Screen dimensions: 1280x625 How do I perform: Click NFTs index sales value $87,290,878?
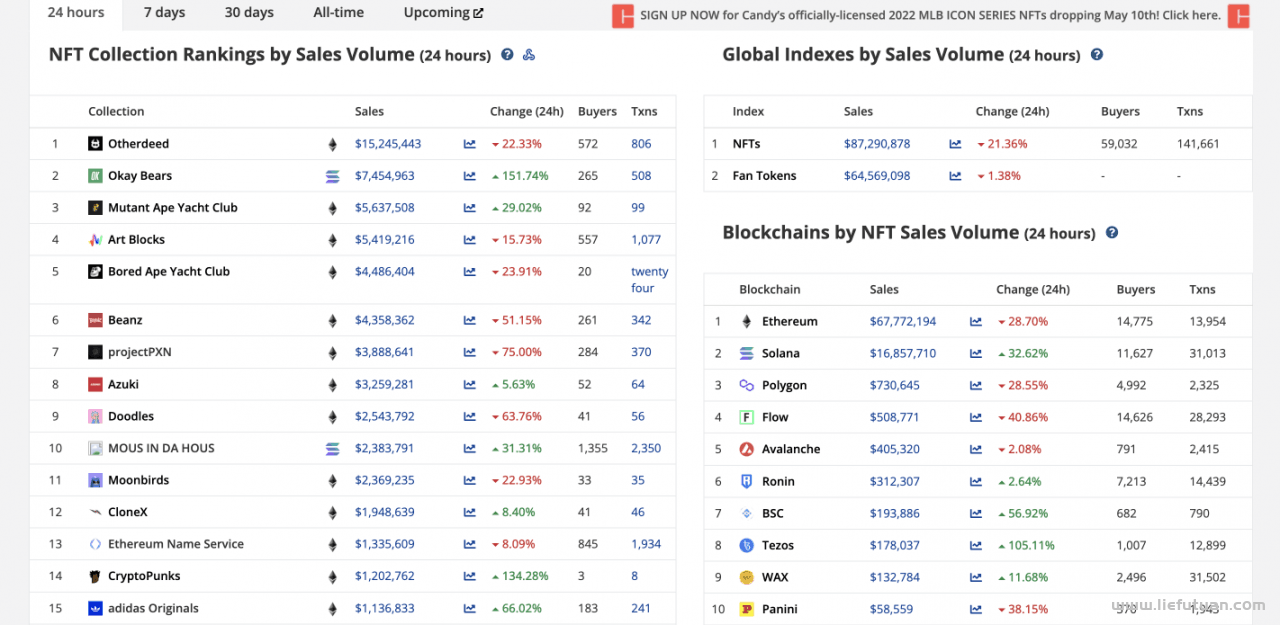pyautogui.click(x=877, y=144)
